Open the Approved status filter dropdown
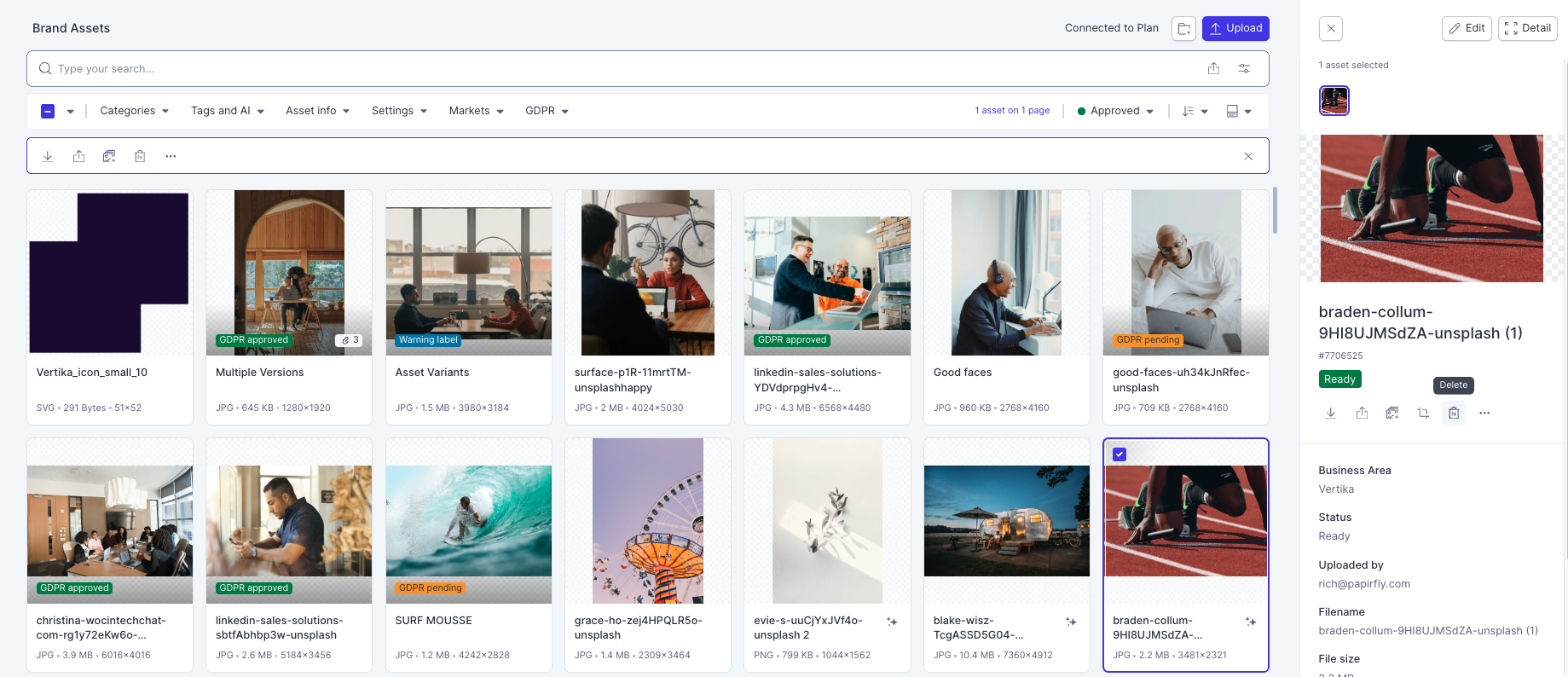 click(1115, 111)
